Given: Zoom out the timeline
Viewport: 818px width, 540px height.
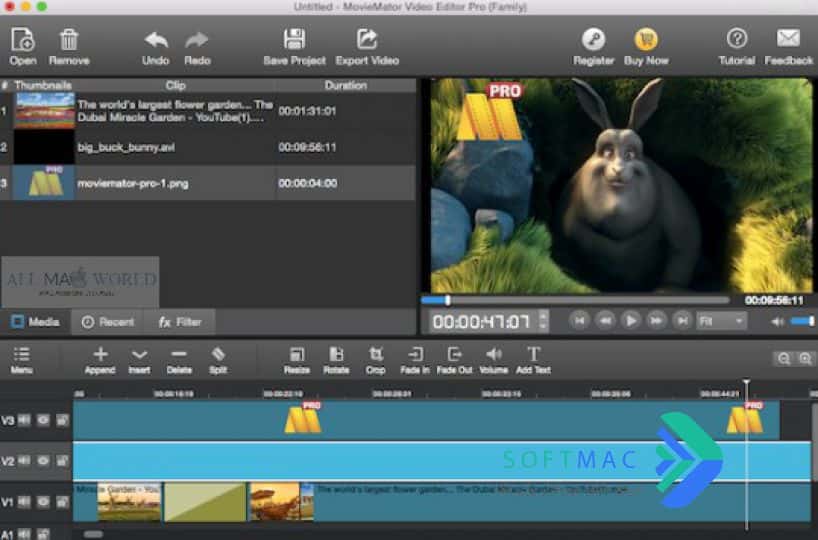Looking at the screenshot, I should click(784, 358).
